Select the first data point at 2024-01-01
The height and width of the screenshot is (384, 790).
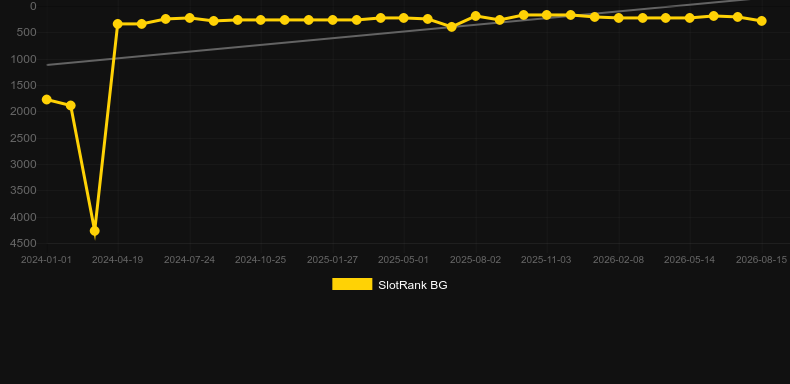(x=47, y=99)
